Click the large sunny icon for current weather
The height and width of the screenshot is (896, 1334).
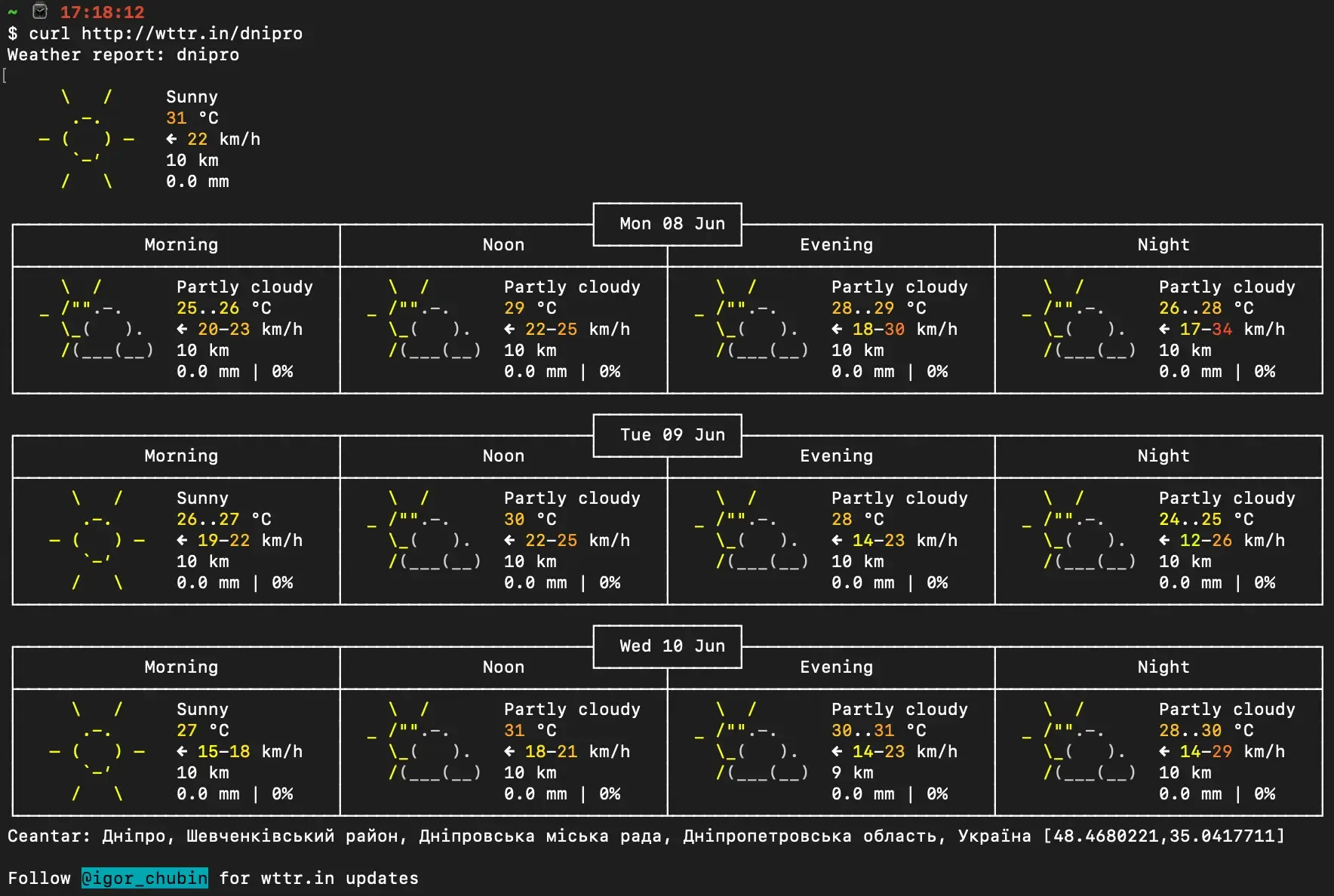click(x=86, y=140)
